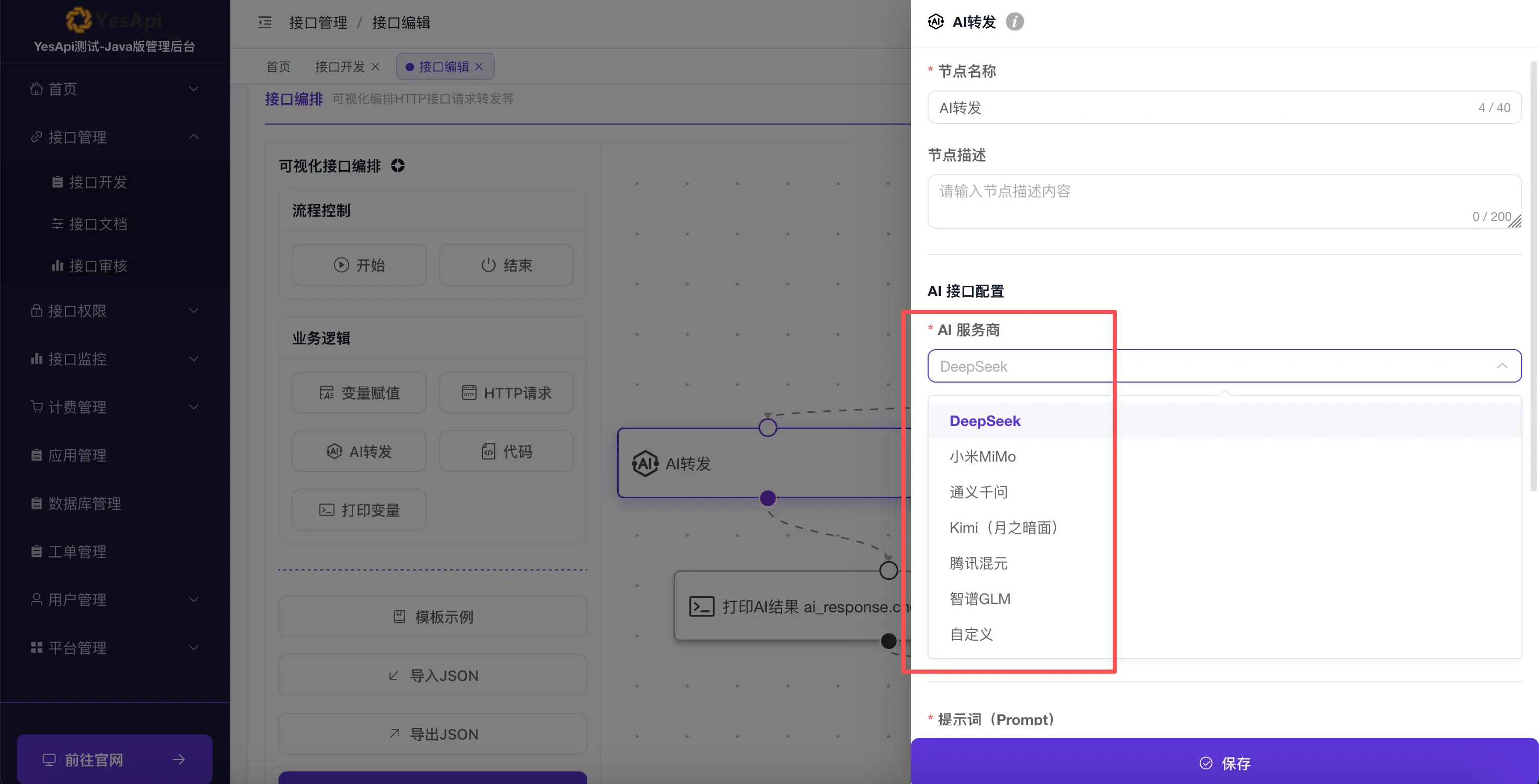This screenshot has width=1539, height=784.
Task: Click the right panel vertical scrollbar
Action: click(1533, 276)
